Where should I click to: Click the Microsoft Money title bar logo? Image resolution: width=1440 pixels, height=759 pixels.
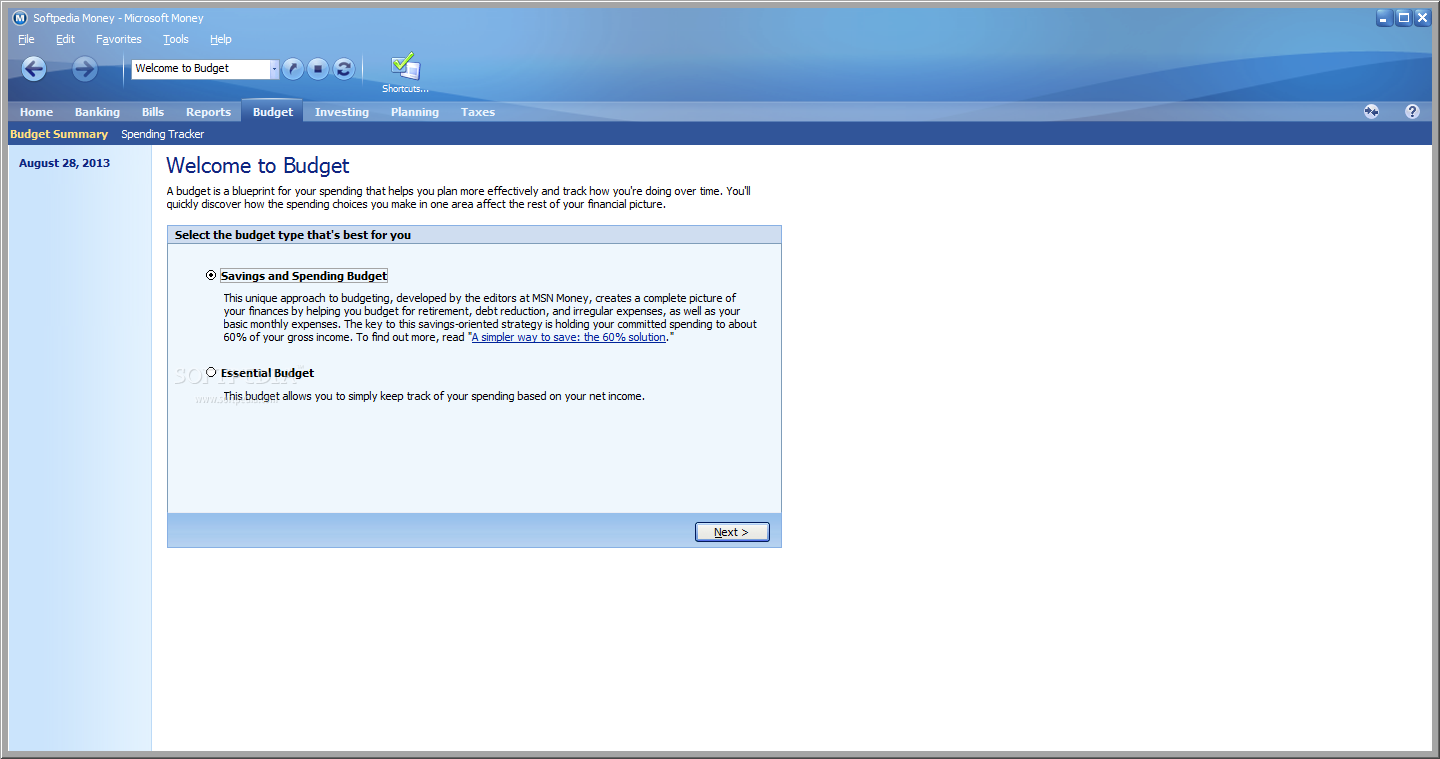[19, 18]
